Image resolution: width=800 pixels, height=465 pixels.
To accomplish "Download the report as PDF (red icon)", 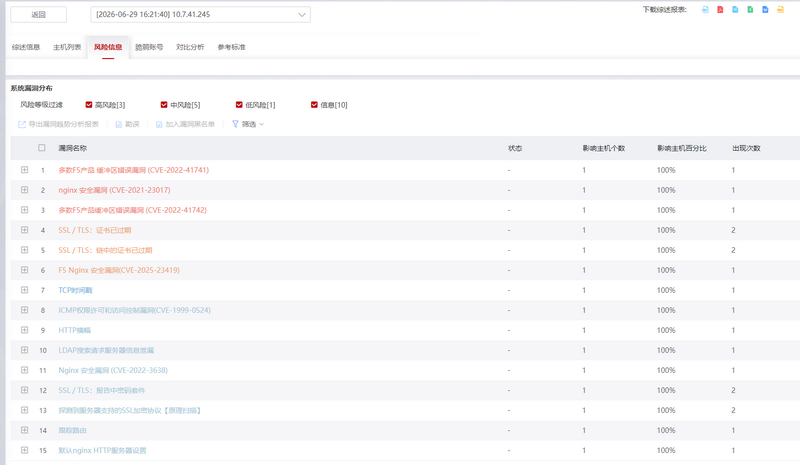I will point(720,10).
